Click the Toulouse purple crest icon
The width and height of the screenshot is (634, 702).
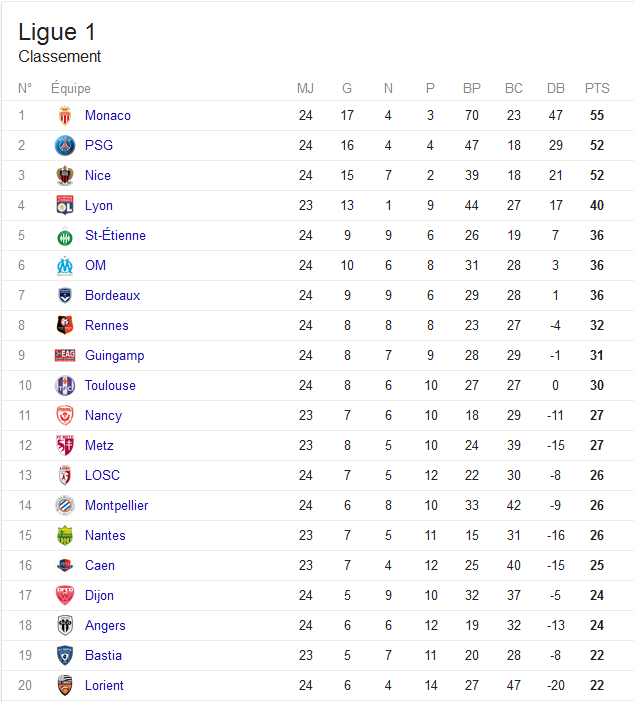click(65, 385)
